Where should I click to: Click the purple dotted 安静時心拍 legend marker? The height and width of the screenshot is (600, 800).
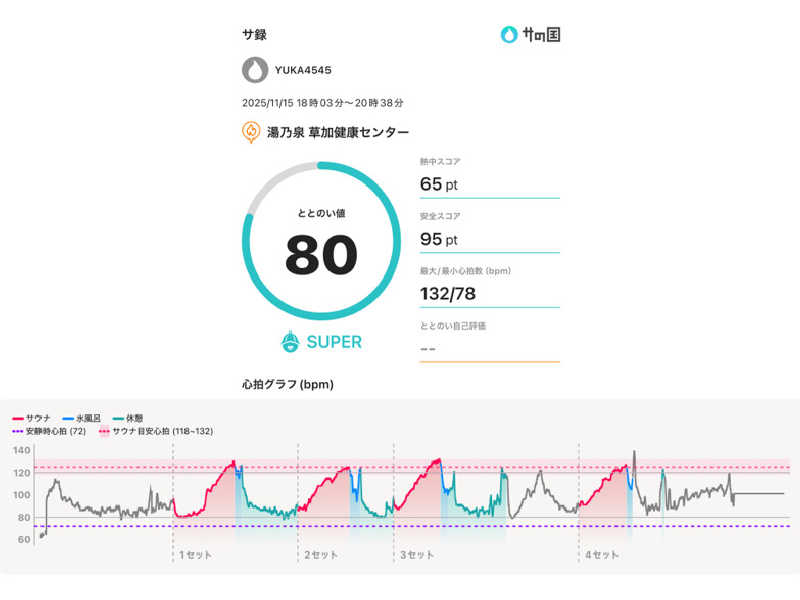[x=18, y=431]
